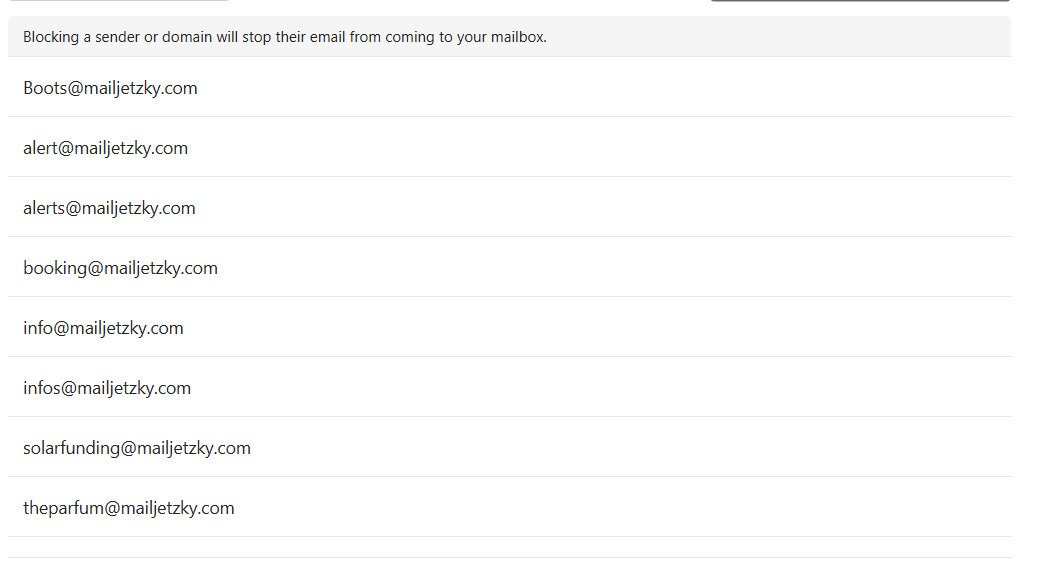This screenshot has height=582, width=1038.
Task: Select blocked sender Boots@mailjetzky.com
Action: point(110,88)
